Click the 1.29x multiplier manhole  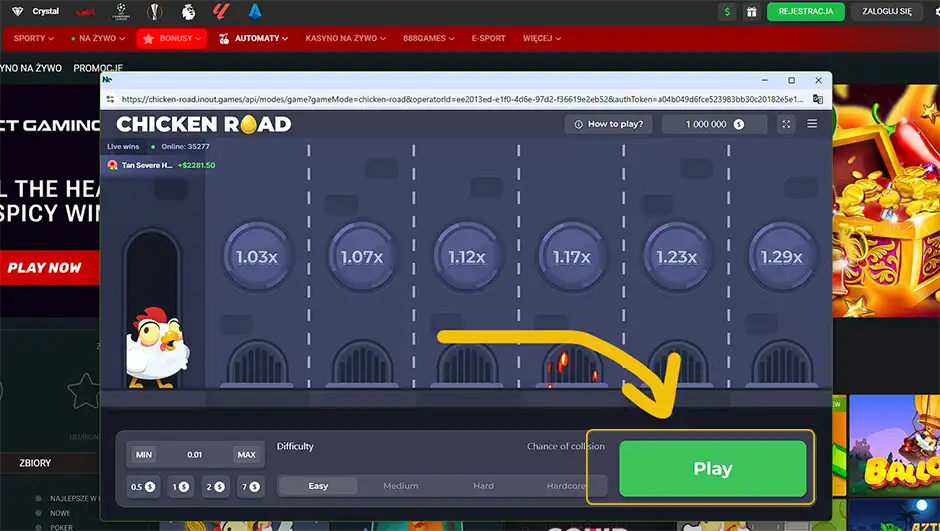(x=781, y=257)
